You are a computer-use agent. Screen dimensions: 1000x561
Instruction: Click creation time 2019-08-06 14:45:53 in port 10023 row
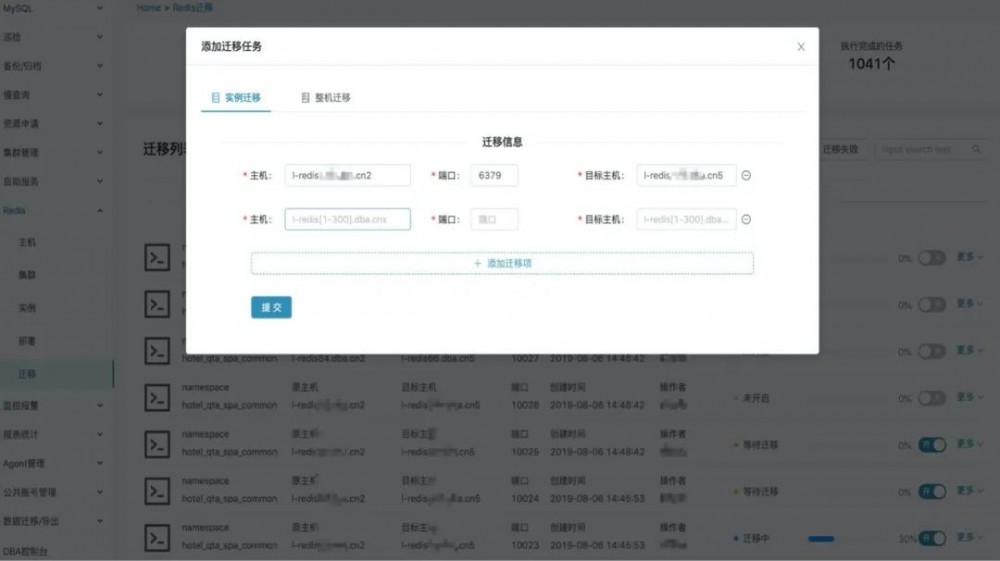[x=597, y=545]
